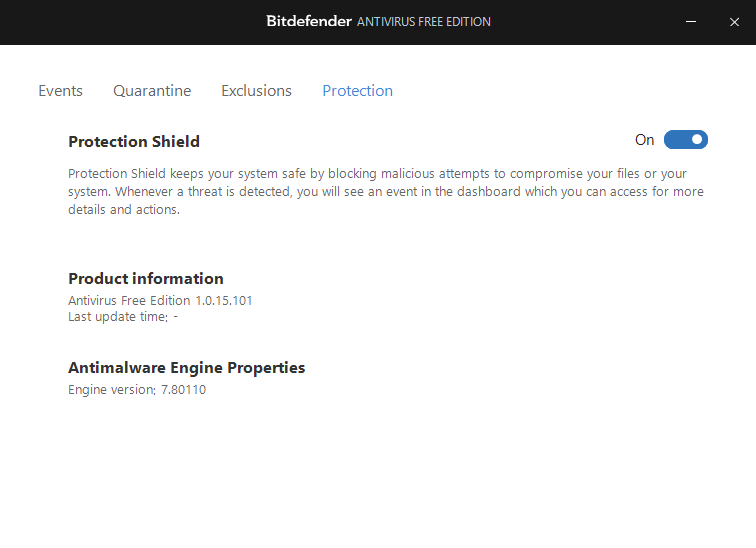This screenshot has height=548, width=756.
Task: Open the Quarantine tab
Action: click(x=152, y=91)
